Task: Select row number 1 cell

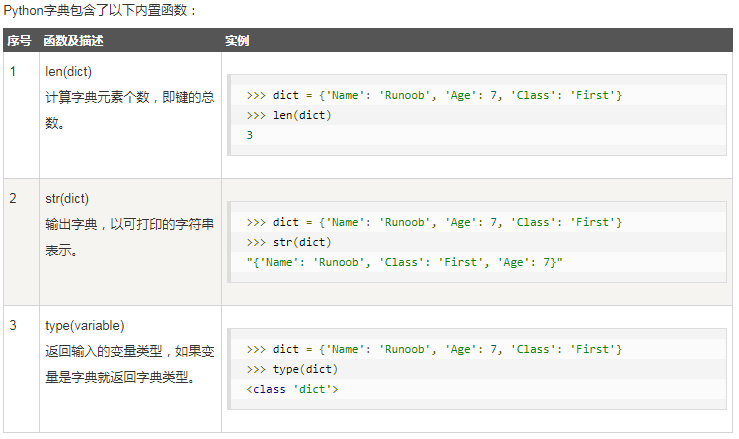Action: click(x=13, y=72)
